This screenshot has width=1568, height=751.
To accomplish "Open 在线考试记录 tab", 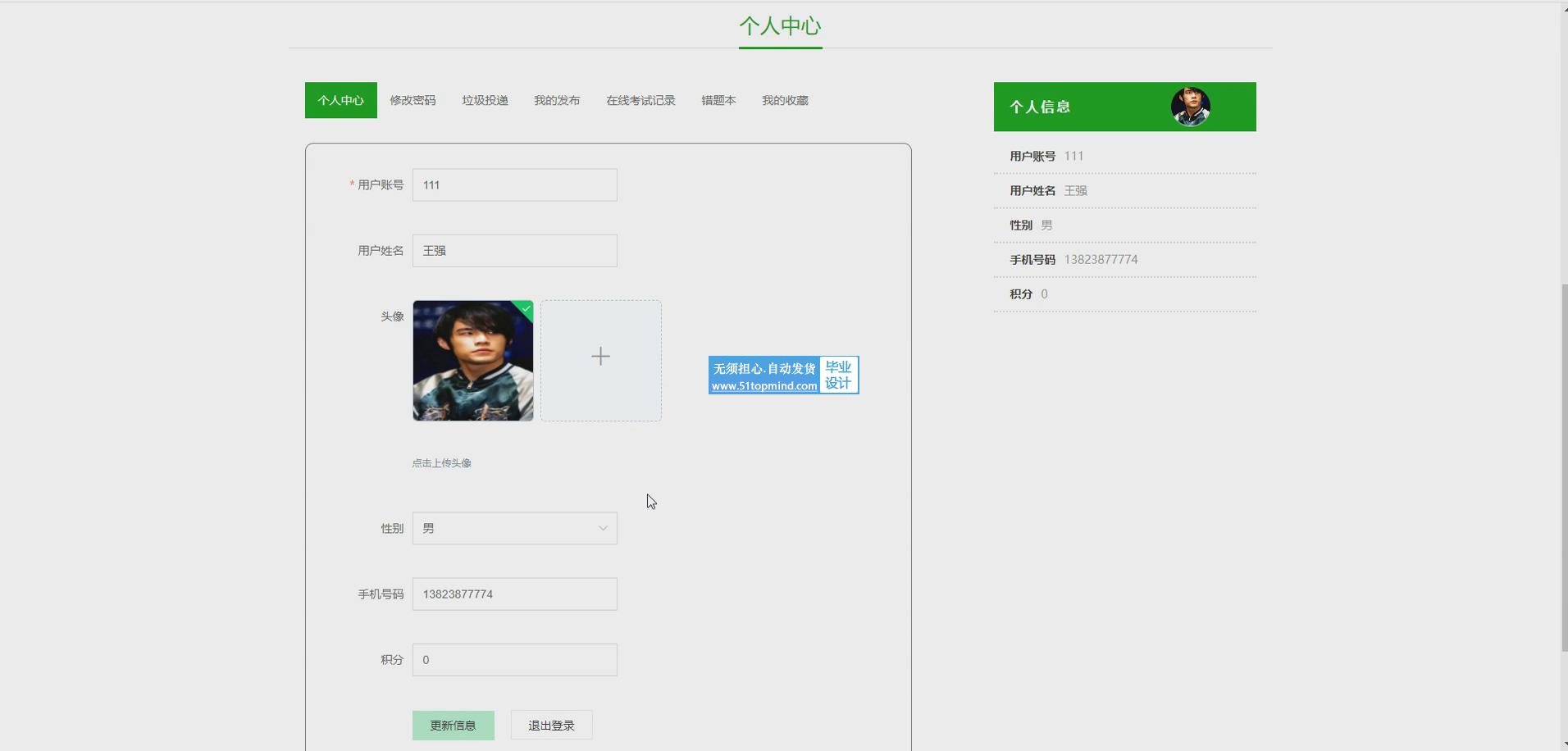I will tap(640, 100).
